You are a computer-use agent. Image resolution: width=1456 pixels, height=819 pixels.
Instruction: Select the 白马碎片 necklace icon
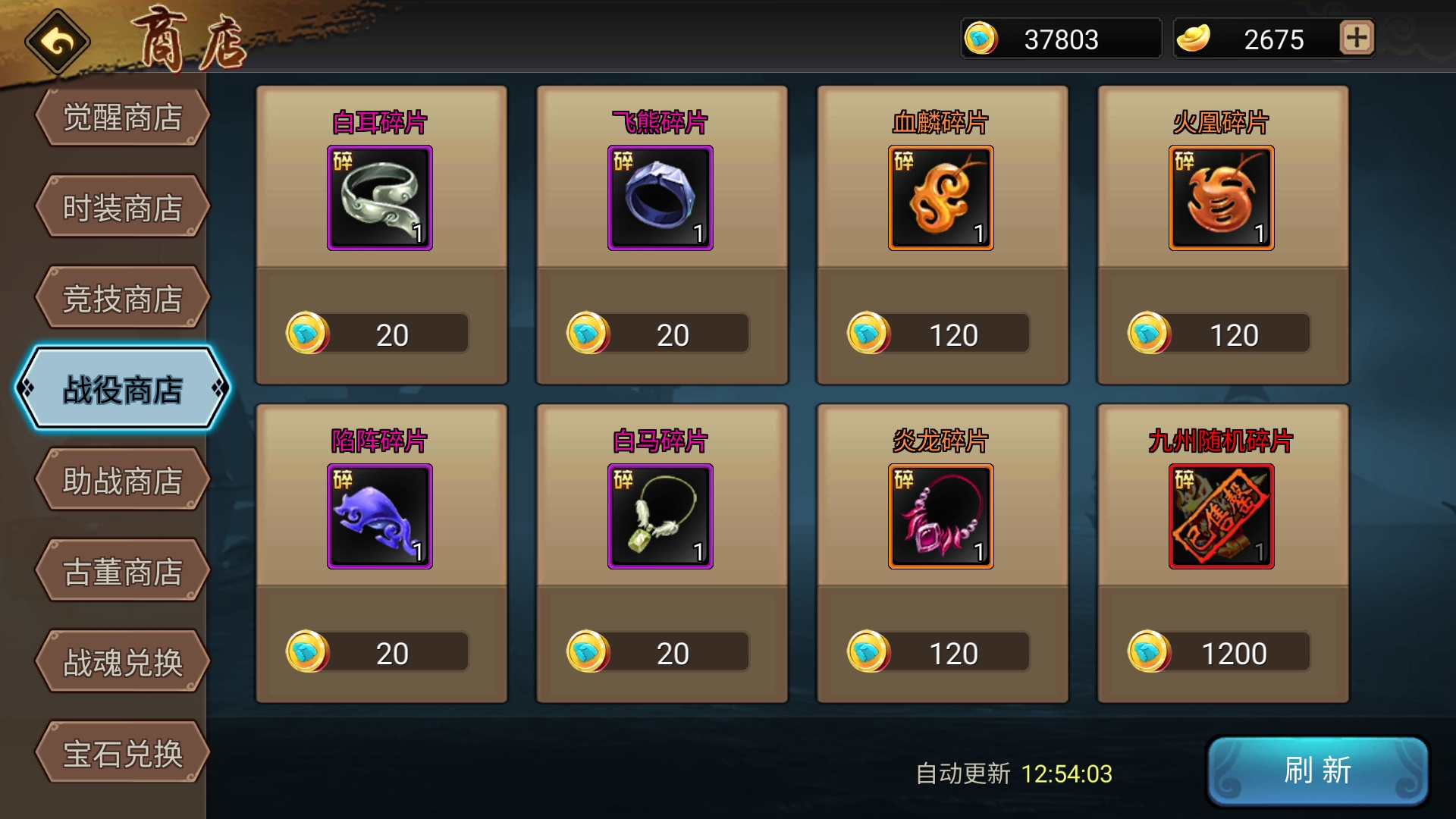tap(661, 516)
